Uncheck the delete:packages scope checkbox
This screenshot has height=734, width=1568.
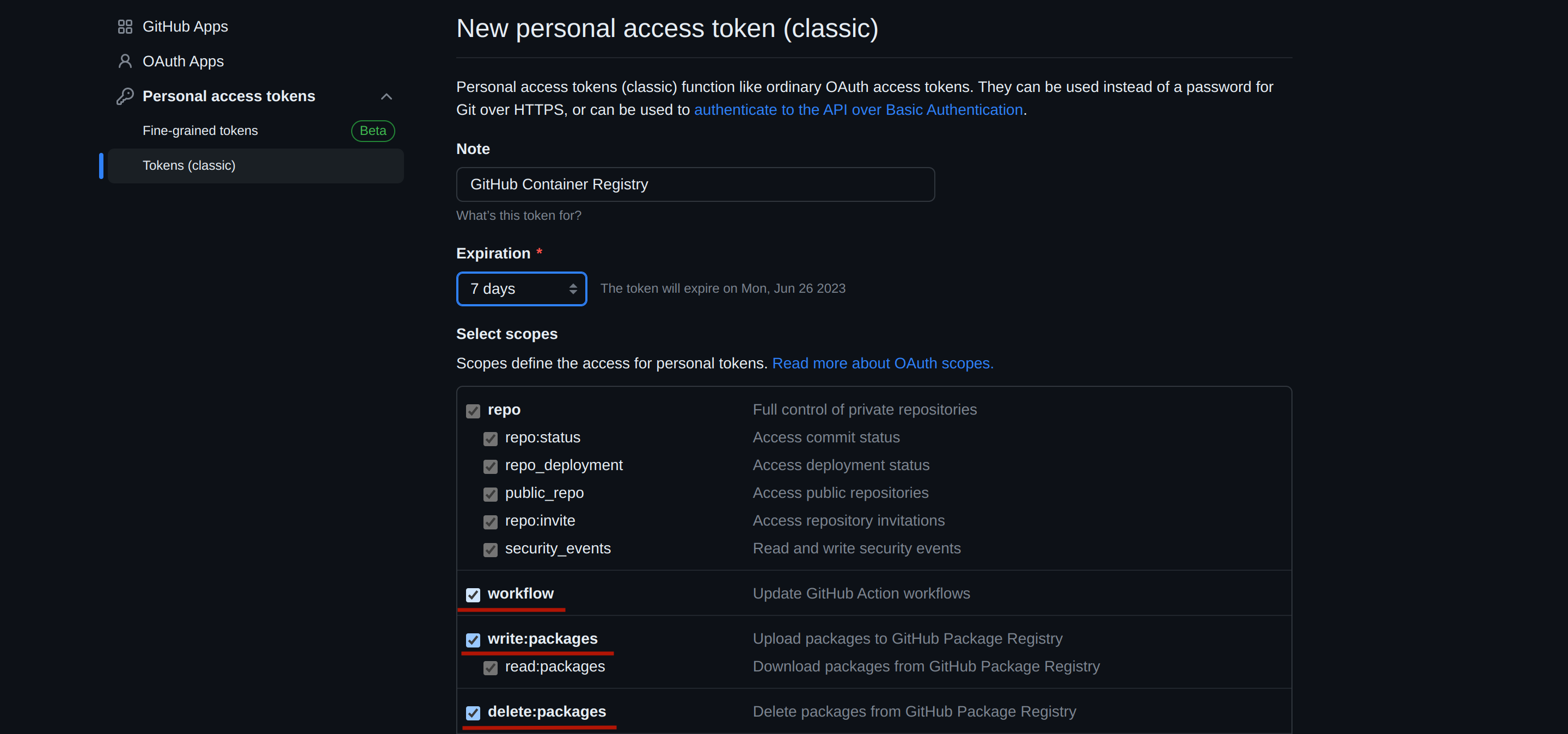(x=473, y=713)
